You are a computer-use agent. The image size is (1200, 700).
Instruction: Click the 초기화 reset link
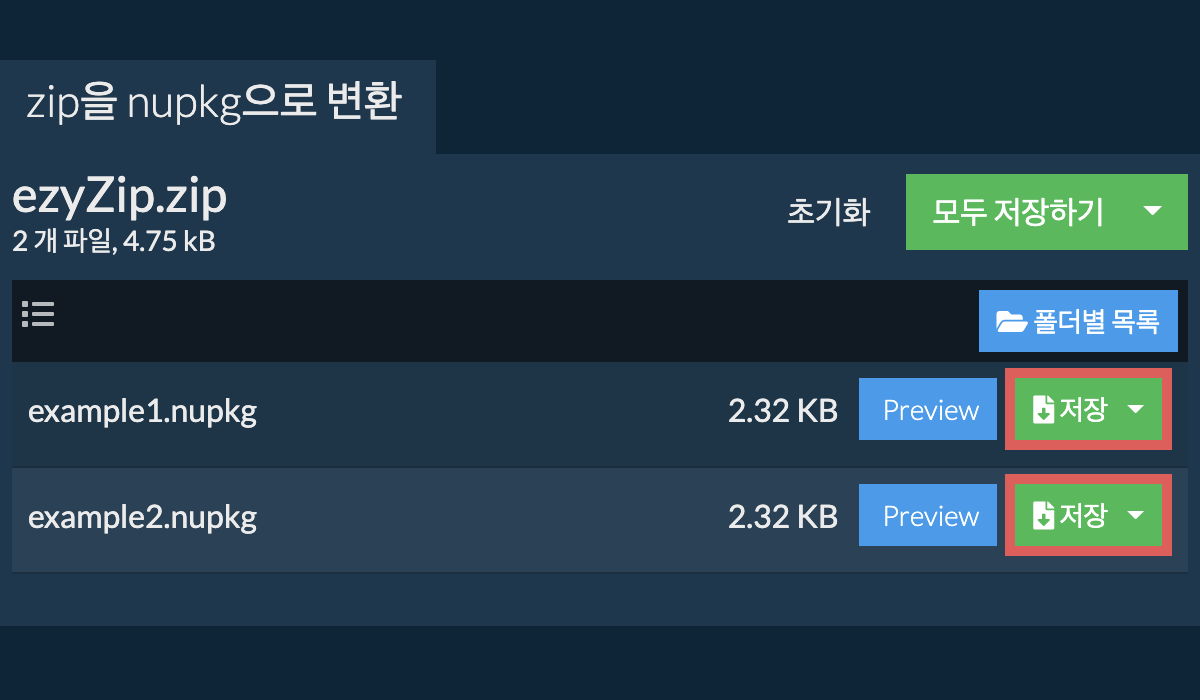pyautogui.click(x=829, y=212)
